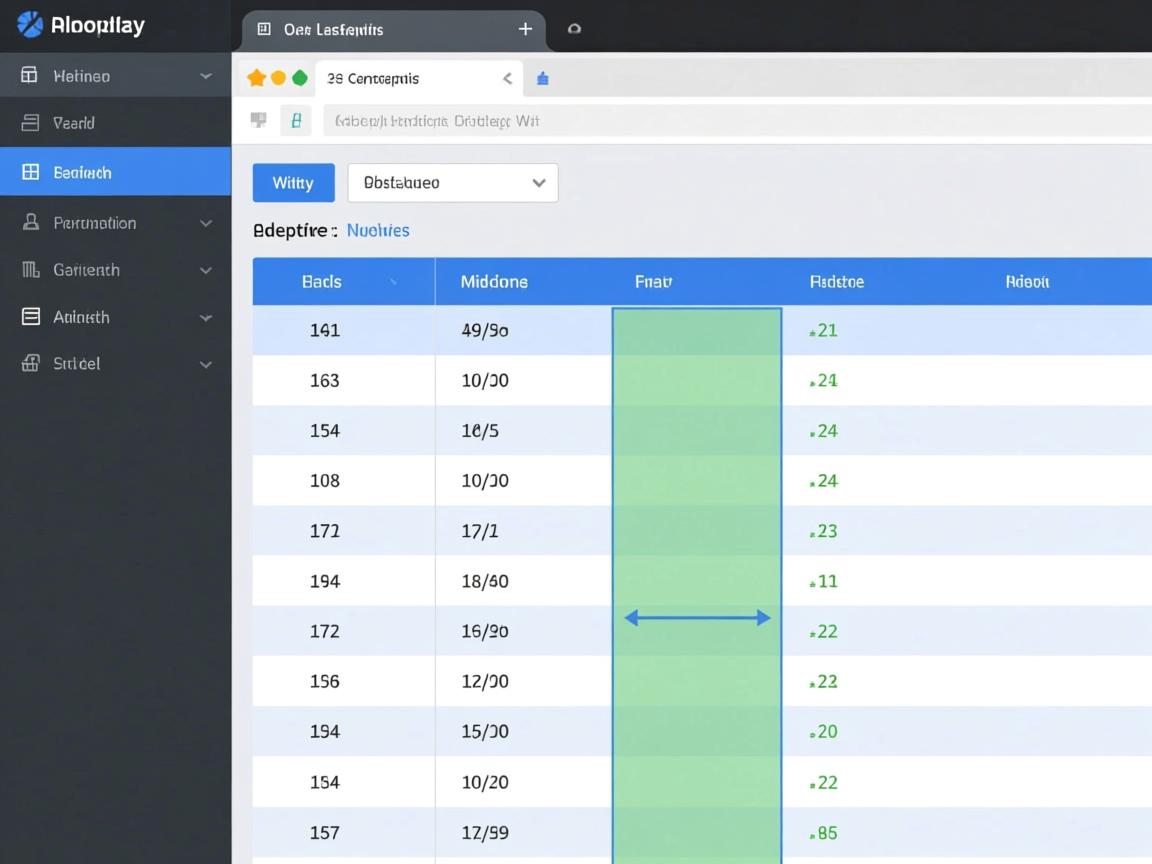Click the gray squares icon below star
1152x864 pixels.
pyautogui.click(x=258, y=121)
